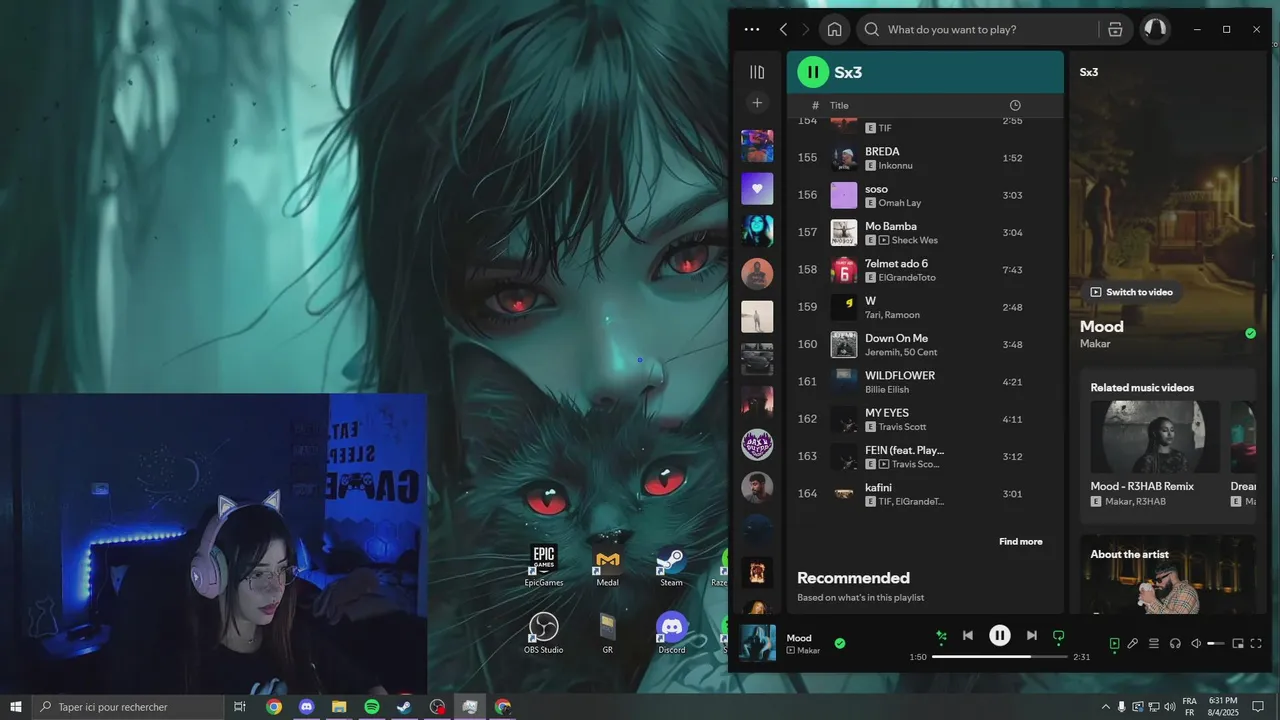Click the Discord desktop shortcut
The height and width of the screenshot is (720, 1280).
click(672, 633)
